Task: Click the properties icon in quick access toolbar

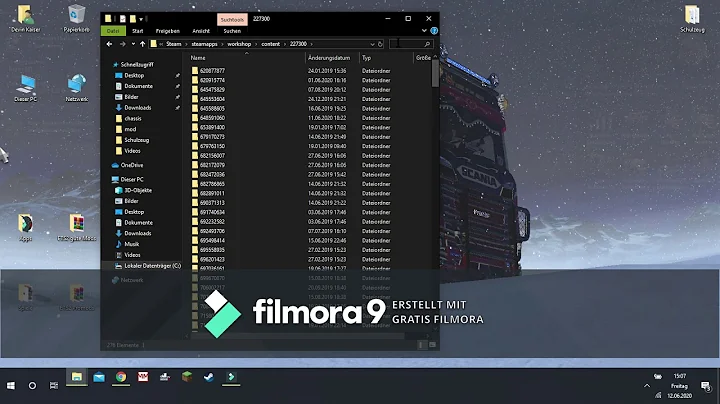Action: (123, 19)
